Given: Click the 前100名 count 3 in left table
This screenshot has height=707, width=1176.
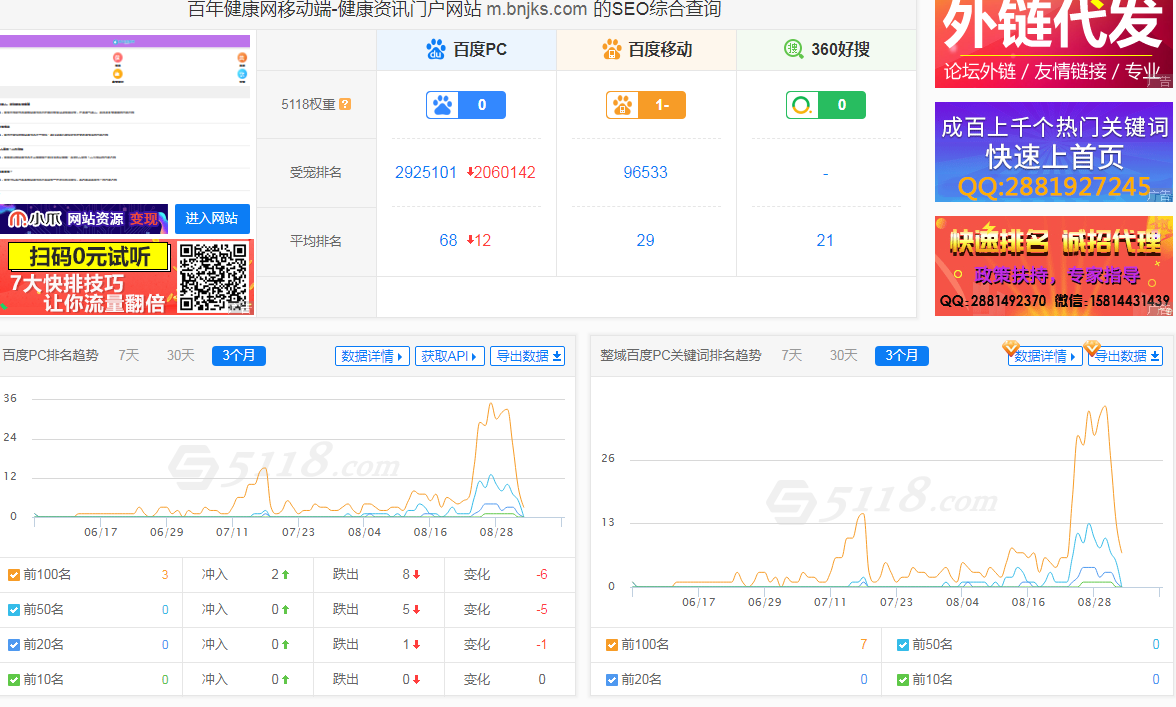Looking at the screenshot, I should pyautogui.click(x=165, y=575).
